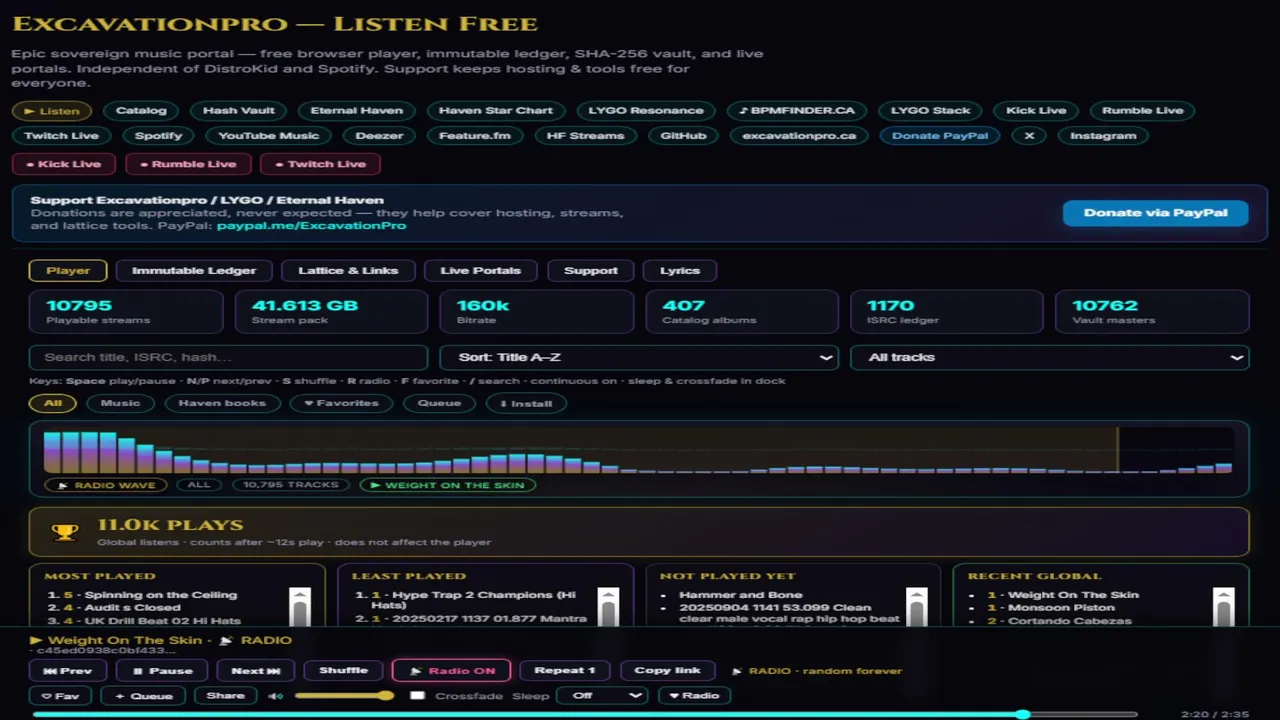
Task: Open the All tracks dropdown
Action: [1049, 357]
